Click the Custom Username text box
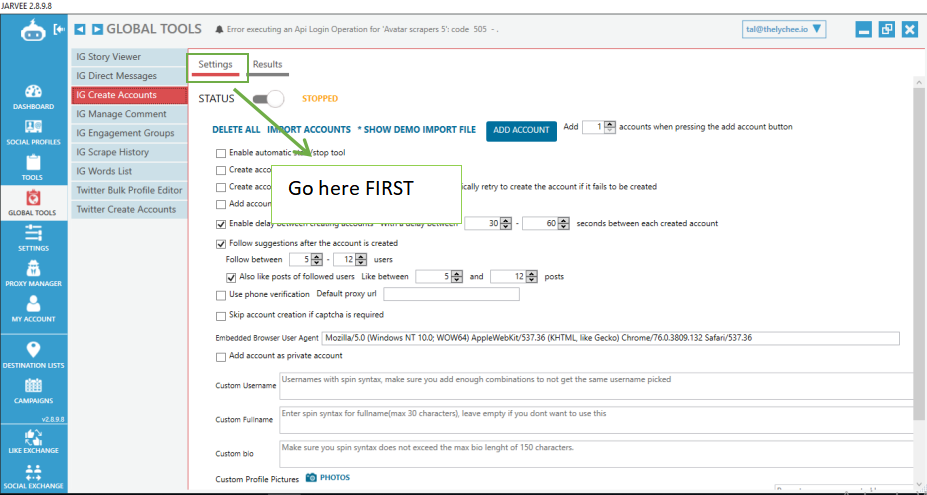This screenshot has width=927, height=495. tap(596, 386)
